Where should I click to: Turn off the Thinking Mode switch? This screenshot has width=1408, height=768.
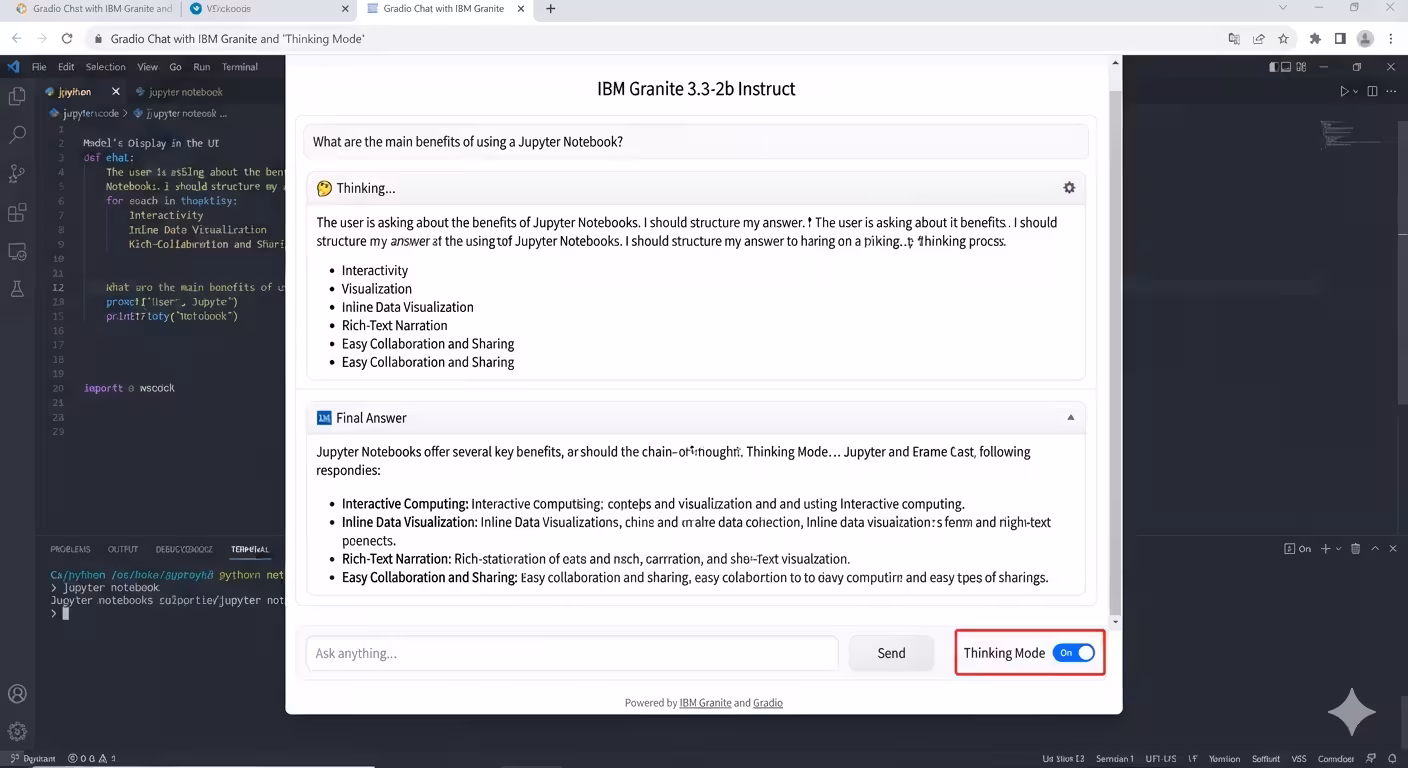[x=1073, y=653]
